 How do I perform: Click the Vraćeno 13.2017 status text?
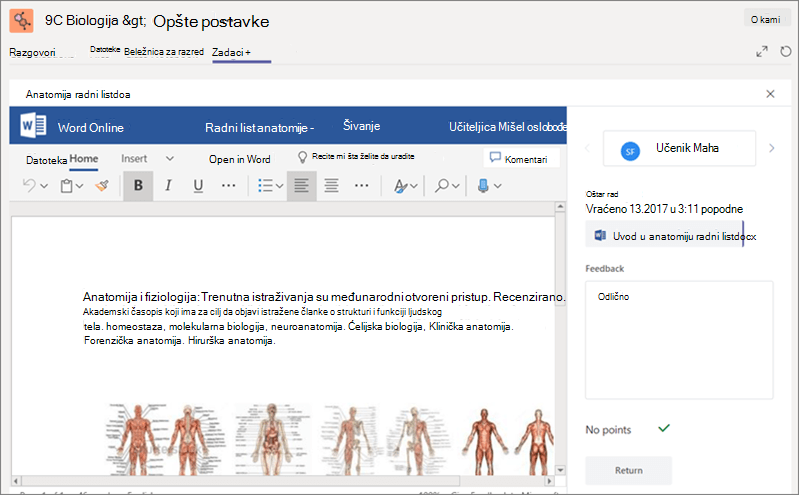click(664, 209)
